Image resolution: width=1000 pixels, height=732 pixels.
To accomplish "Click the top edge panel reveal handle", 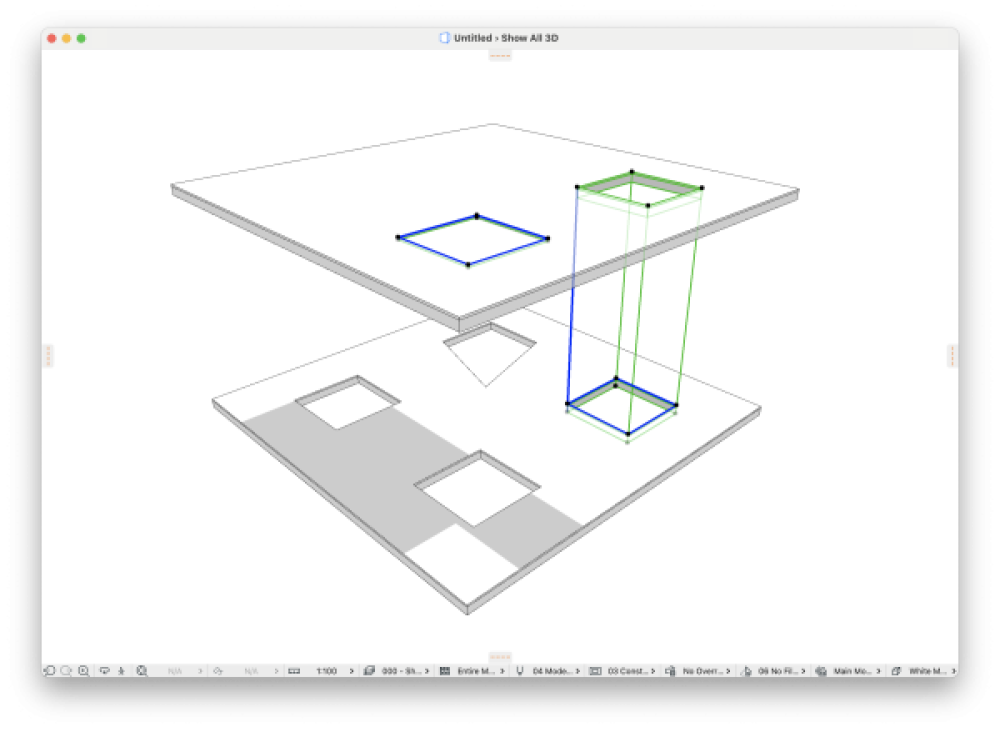I will coord(500,55).
